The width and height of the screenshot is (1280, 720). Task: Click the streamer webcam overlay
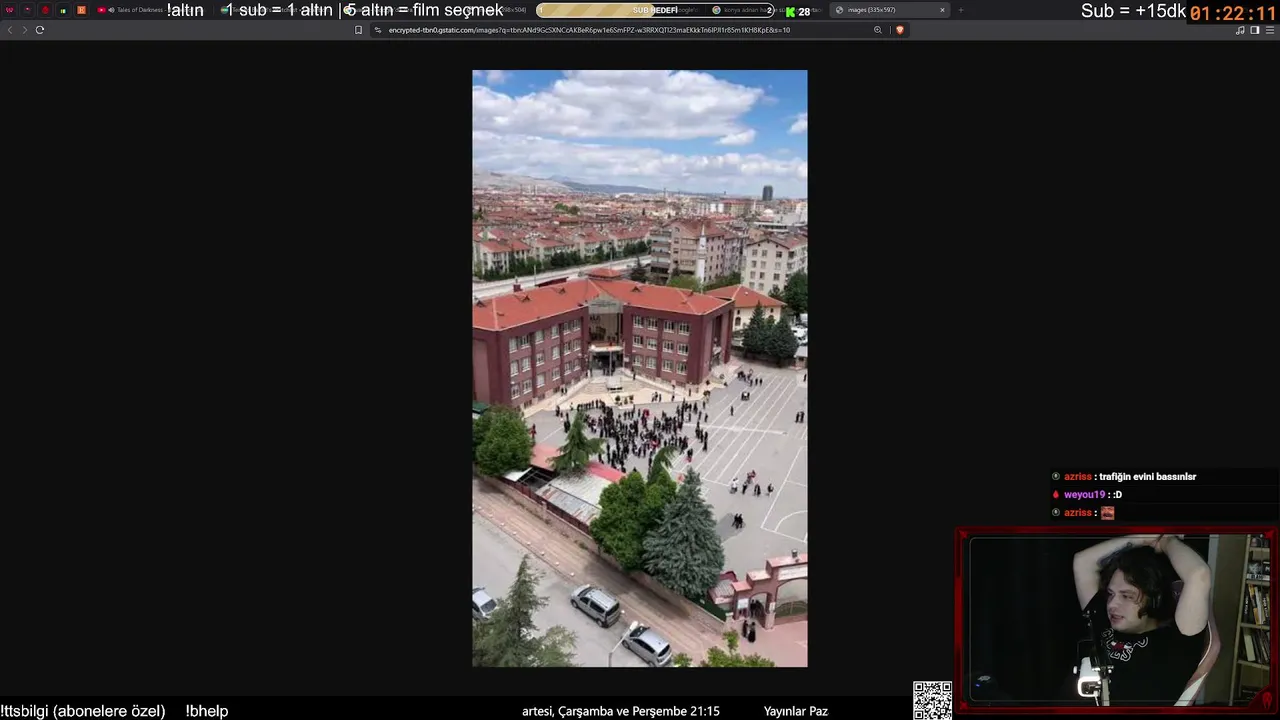1117,620
